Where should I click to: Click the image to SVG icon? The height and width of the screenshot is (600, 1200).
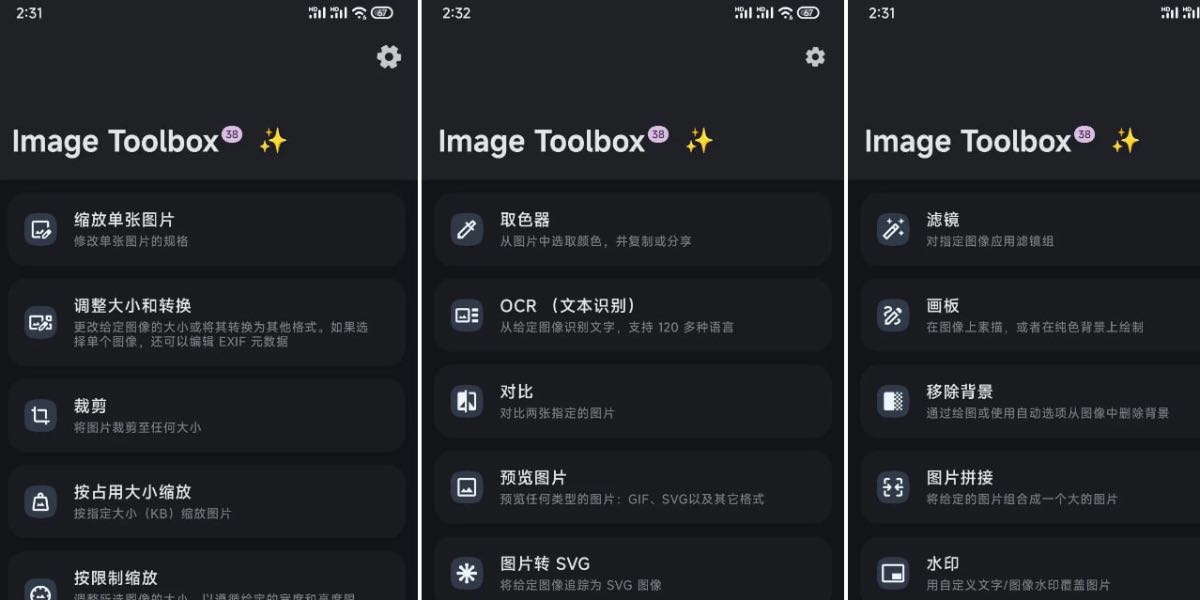coord(467,573)
